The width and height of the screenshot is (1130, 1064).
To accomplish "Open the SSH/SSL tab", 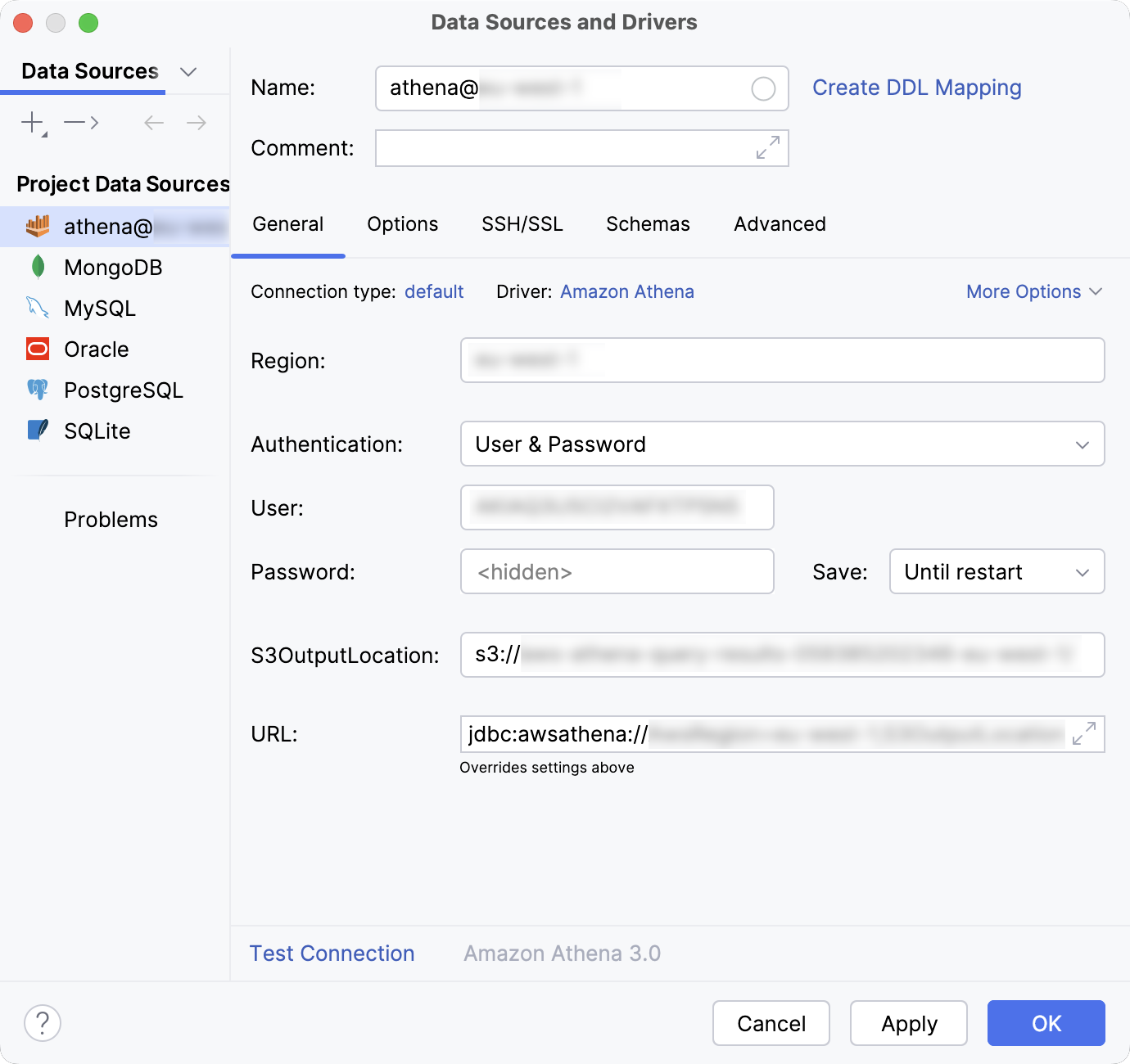I will (x=522, y=223).
